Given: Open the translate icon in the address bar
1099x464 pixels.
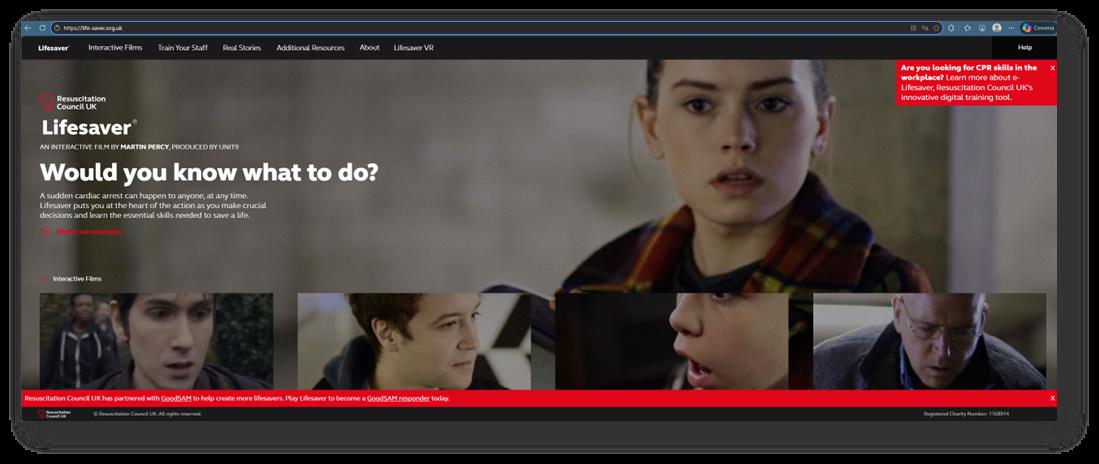Looking at the screenshot, I should [x=924, y=28].
